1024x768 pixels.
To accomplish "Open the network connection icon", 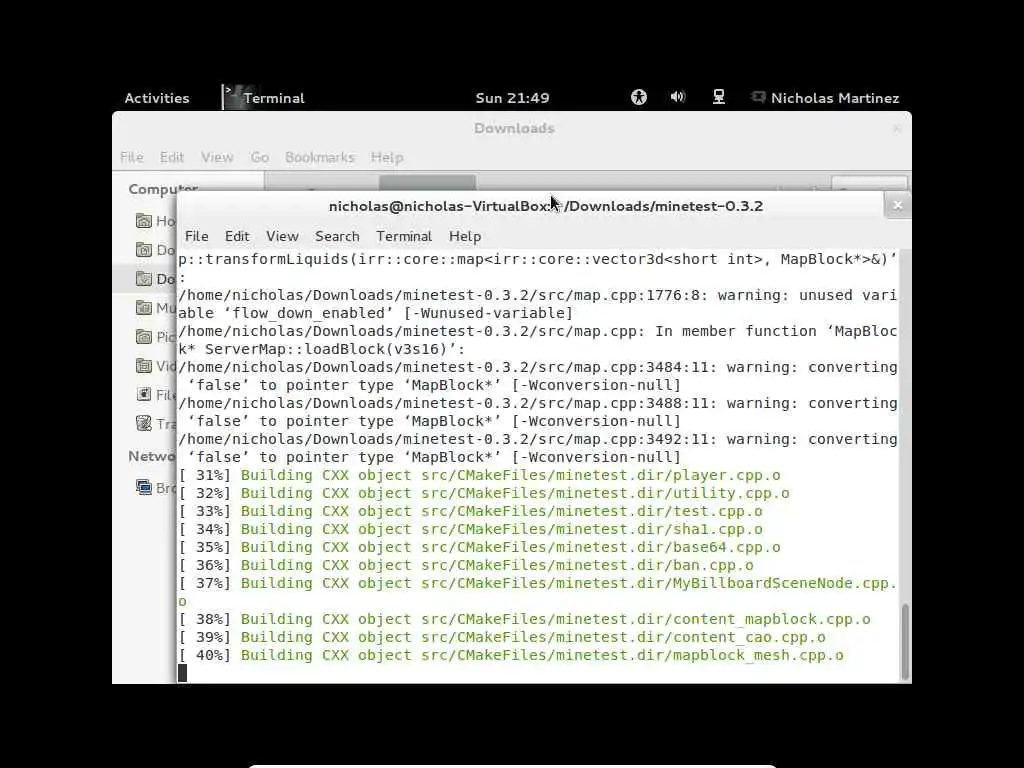I will [x=719, y=97].
